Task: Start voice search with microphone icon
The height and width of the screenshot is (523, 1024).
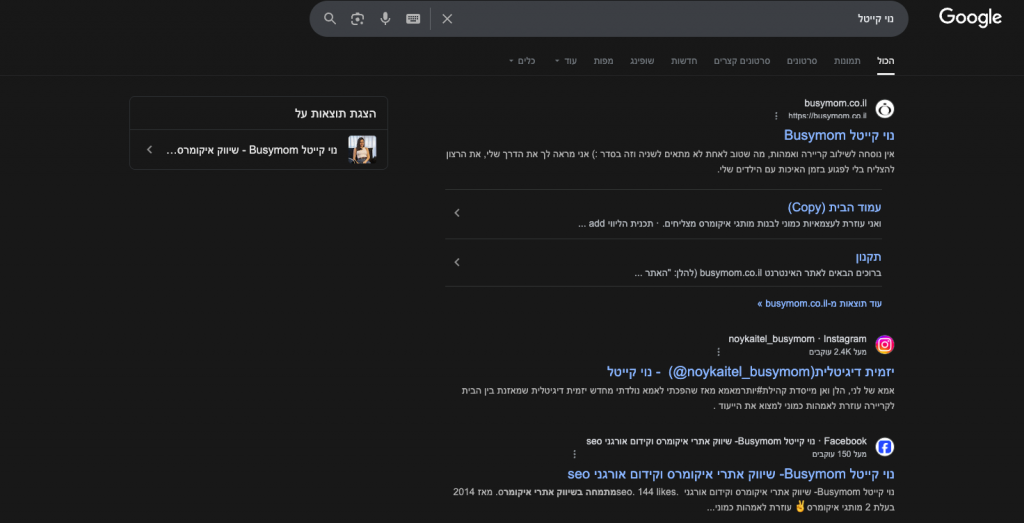Action: [x=385, y=19]
